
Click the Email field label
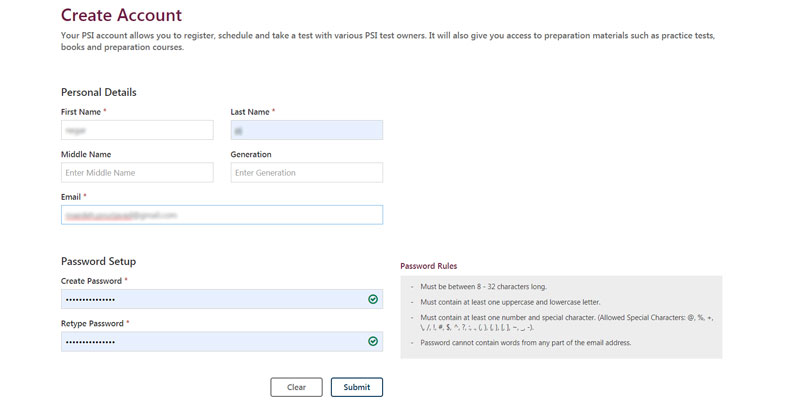click(x=71, y=196)
